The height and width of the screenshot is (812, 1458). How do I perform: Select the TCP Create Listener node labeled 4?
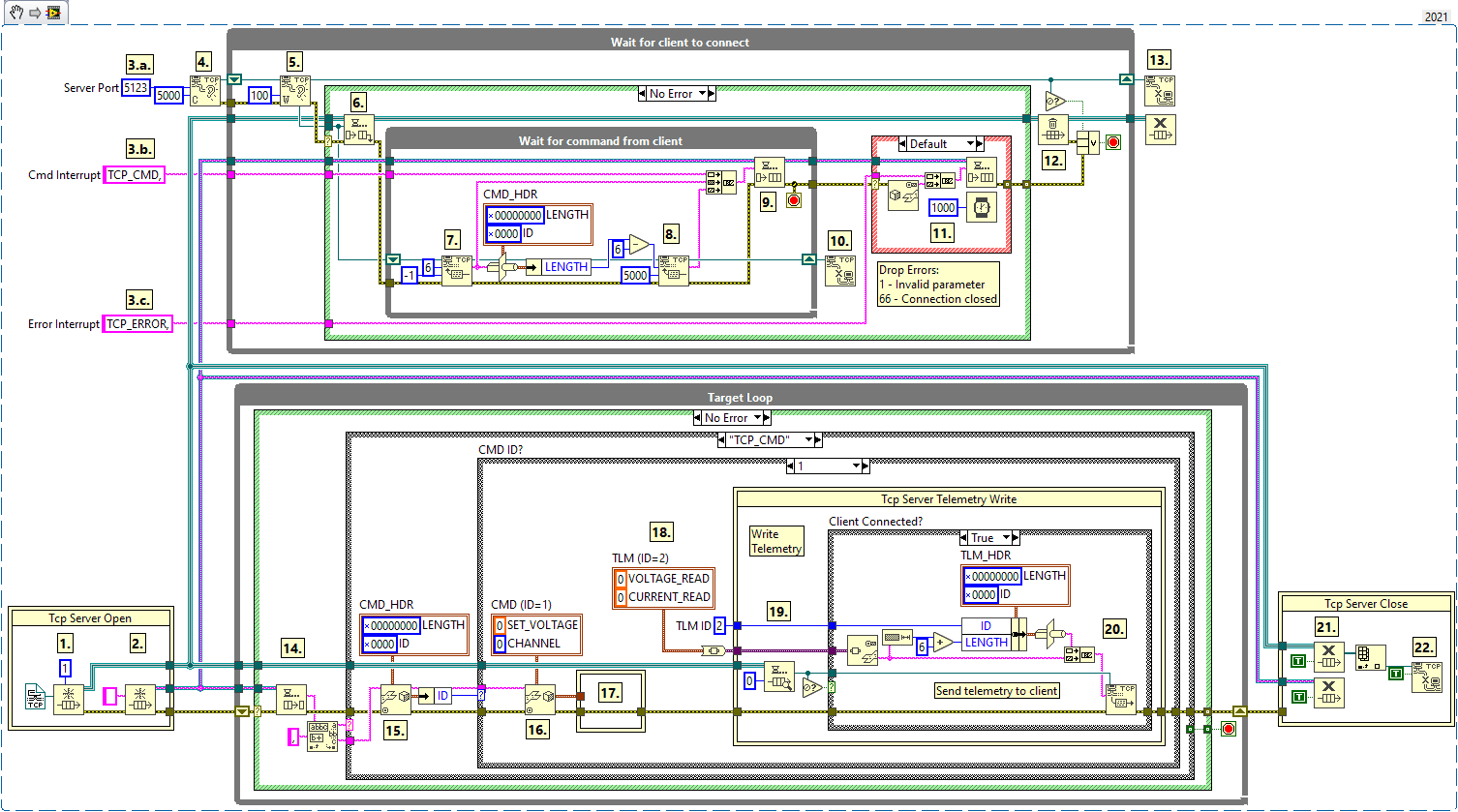pyautogui.click(x=205, y=91)
